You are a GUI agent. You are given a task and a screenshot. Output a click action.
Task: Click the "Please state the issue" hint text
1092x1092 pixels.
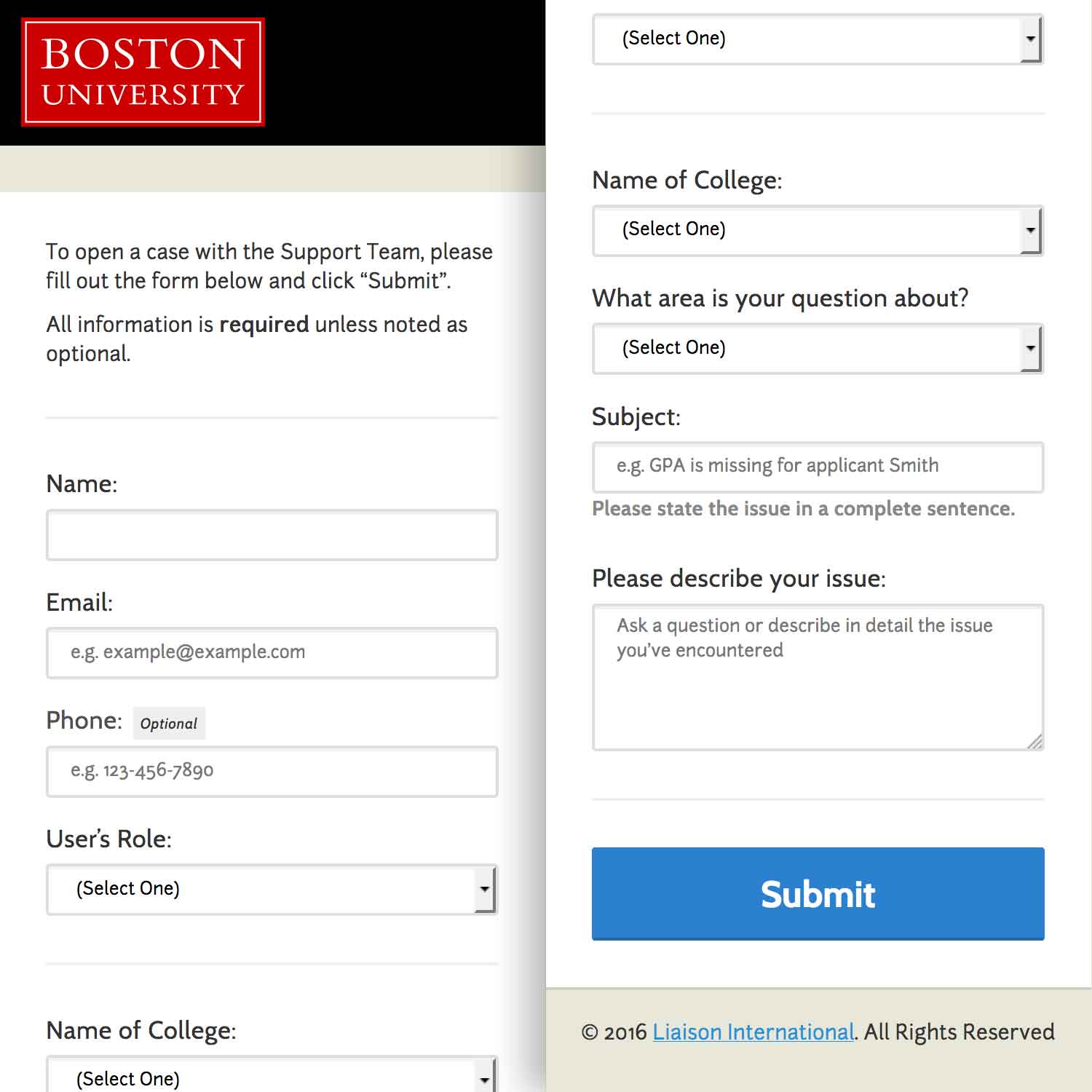[803, 508]
